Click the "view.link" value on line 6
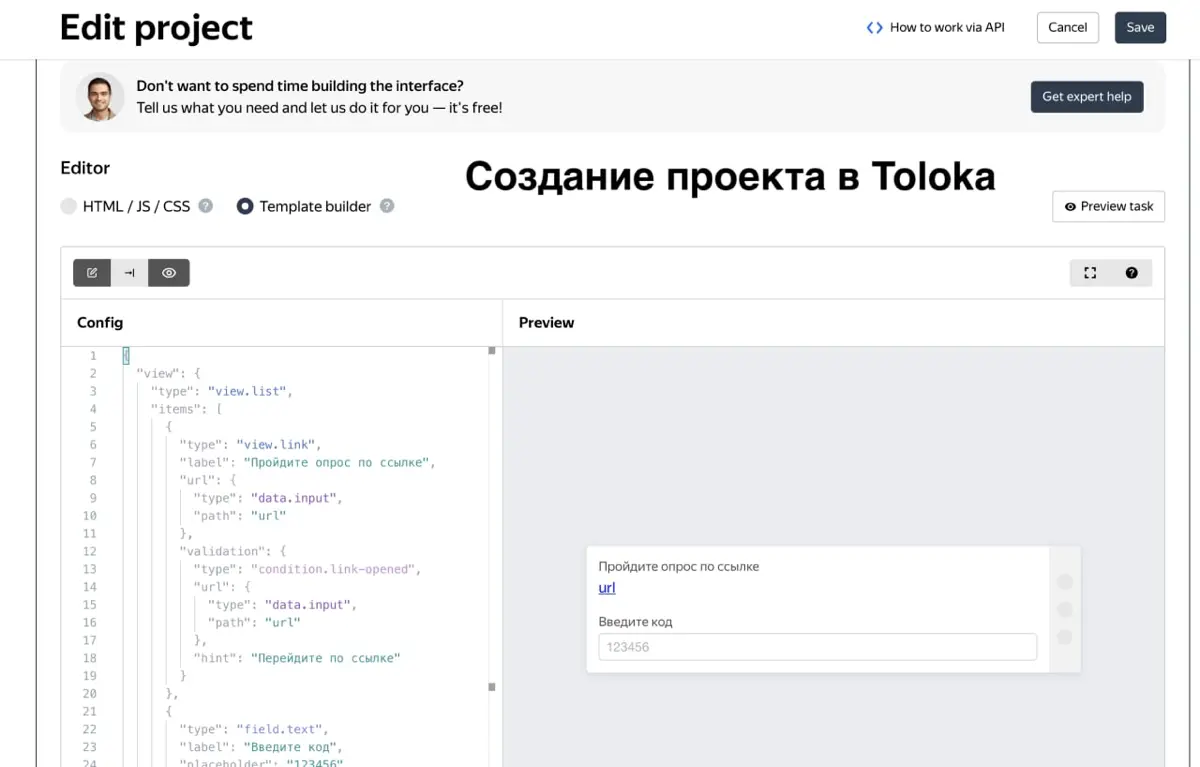Screen dimensions: 1200x767 click(276, 444)
